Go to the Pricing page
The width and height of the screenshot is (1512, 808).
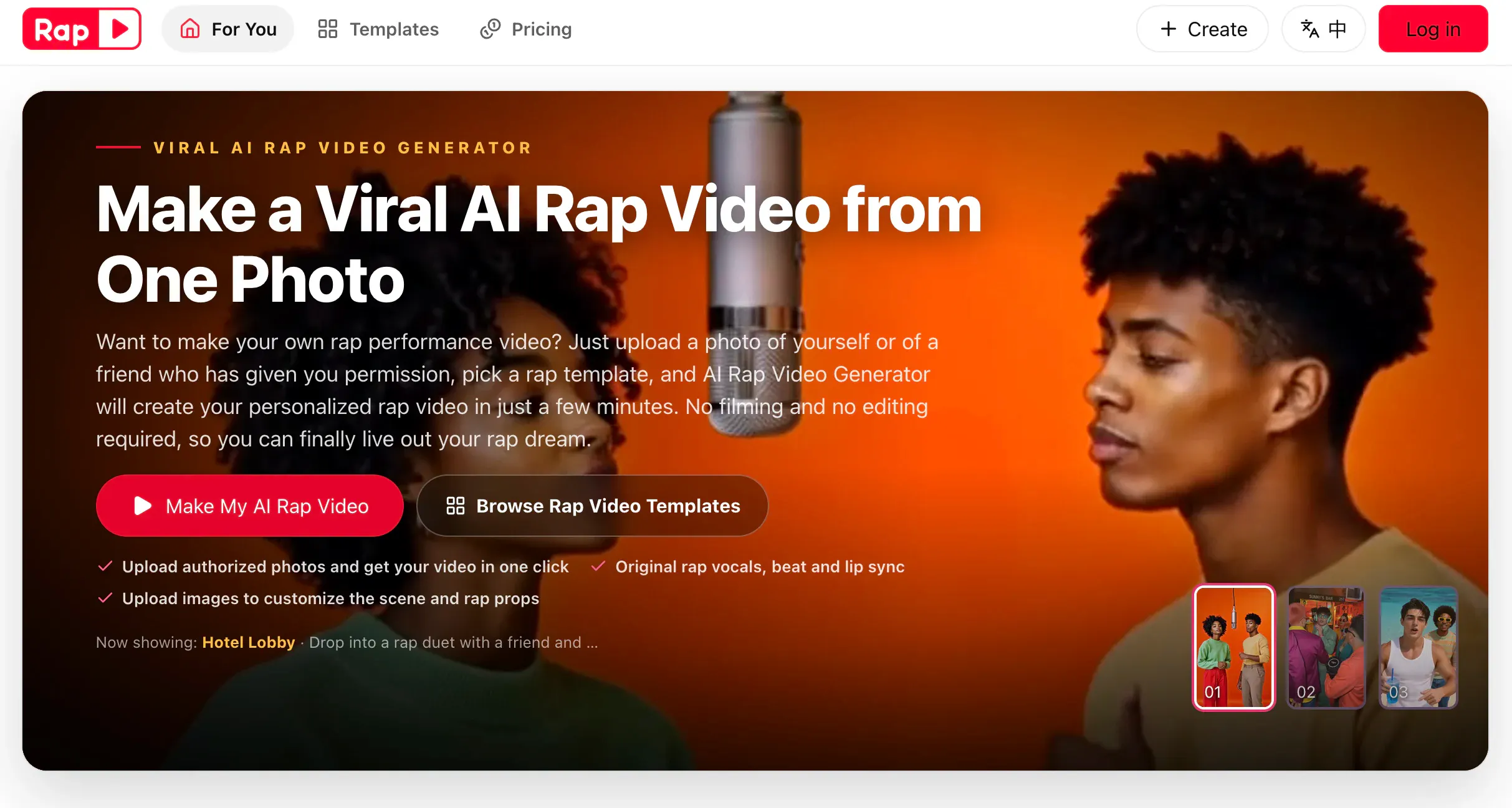click(525, 29)
